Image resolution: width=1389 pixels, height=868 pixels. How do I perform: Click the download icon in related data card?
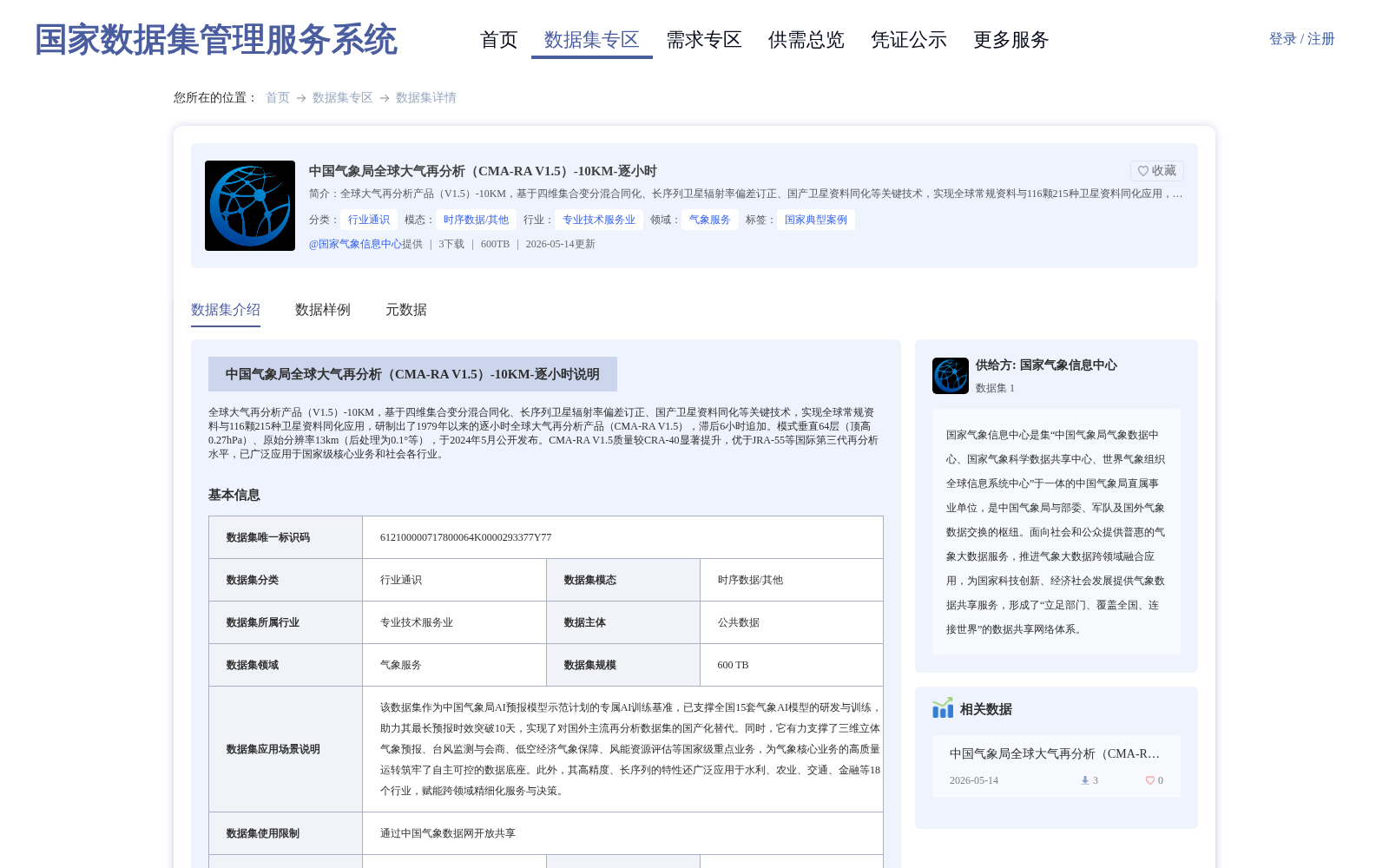[x=1084, y=780]
